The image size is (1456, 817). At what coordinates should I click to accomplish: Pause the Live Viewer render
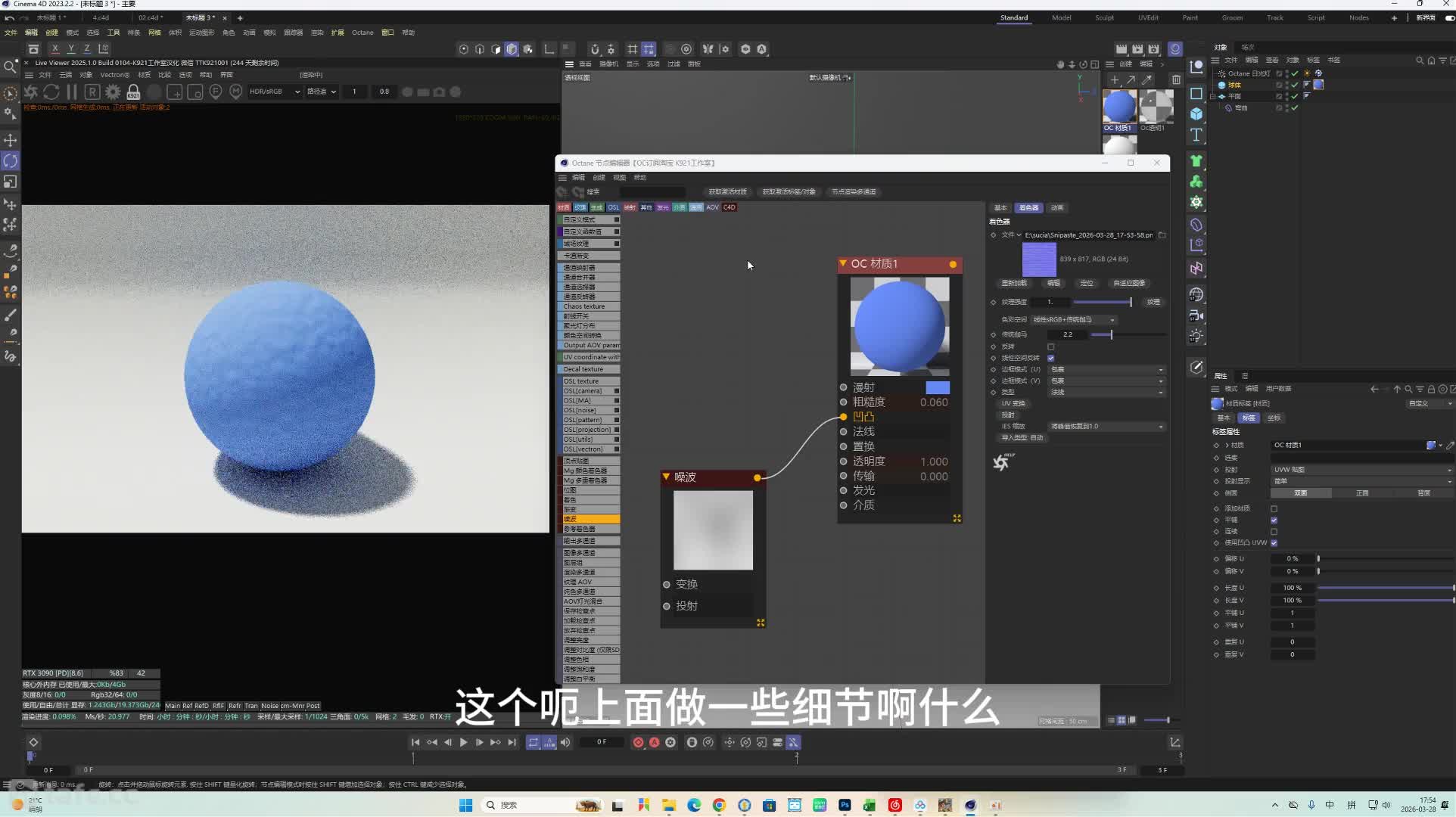point(72,92)
